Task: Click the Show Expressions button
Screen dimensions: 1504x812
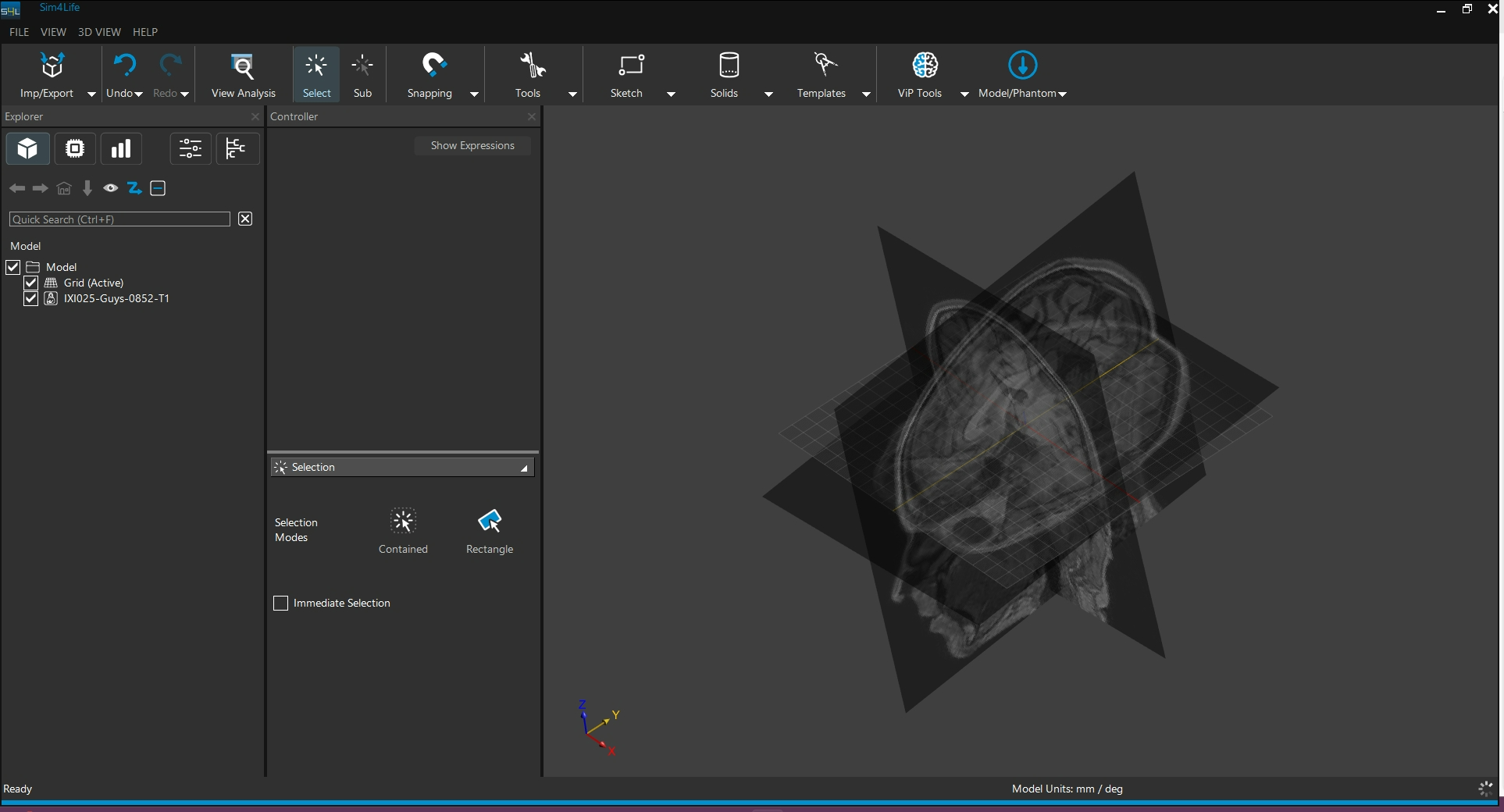Action: [472, 145]
